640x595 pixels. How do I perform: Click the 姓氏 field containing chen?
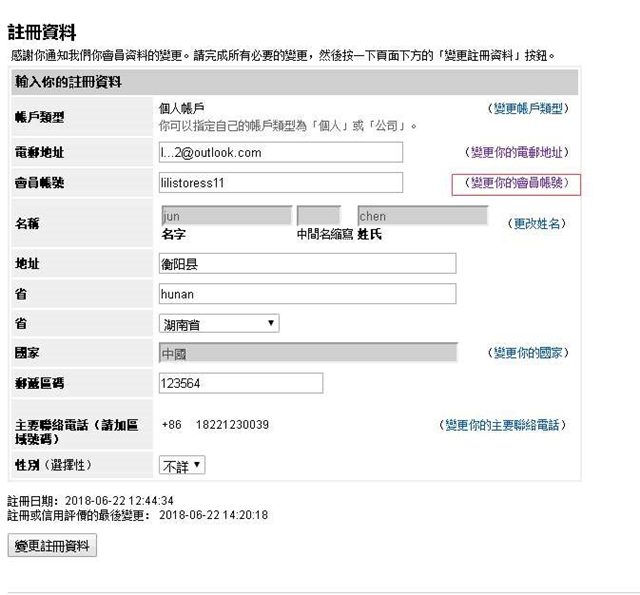[x=422, y=216]
